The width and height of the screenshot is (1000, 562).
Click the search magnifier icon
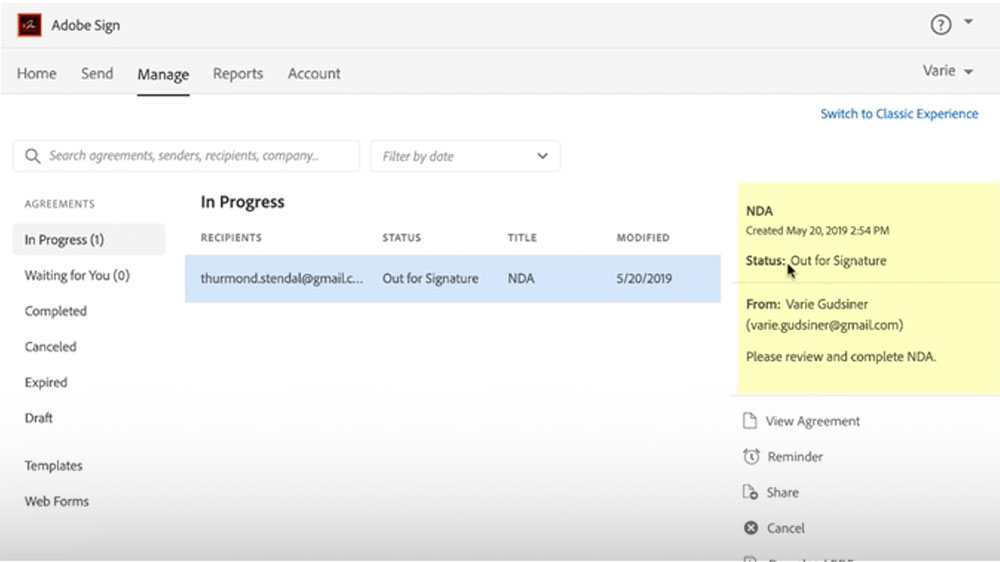coord(32,156)
